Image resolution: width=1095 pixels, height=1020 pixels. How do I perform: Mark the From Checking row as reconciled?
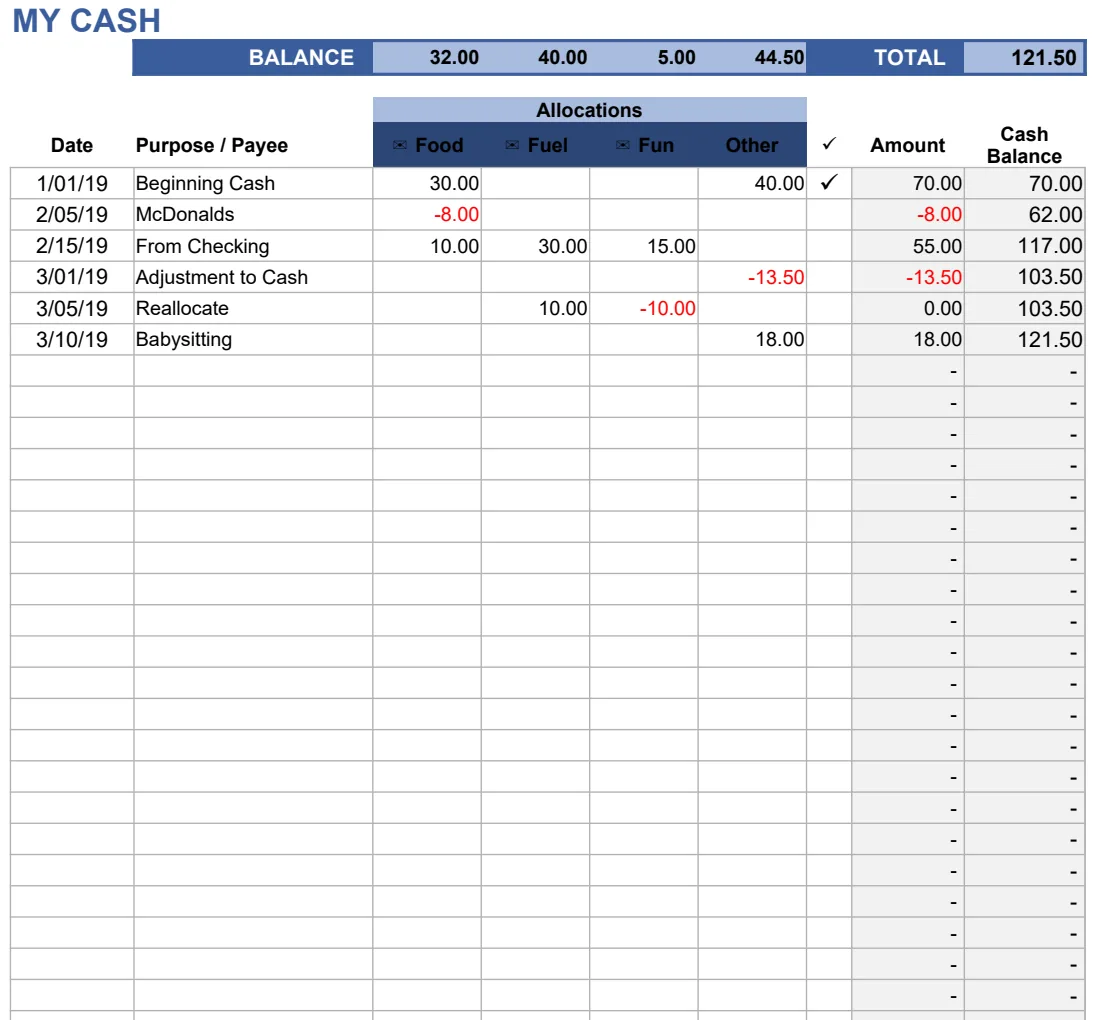click(829, 246)
